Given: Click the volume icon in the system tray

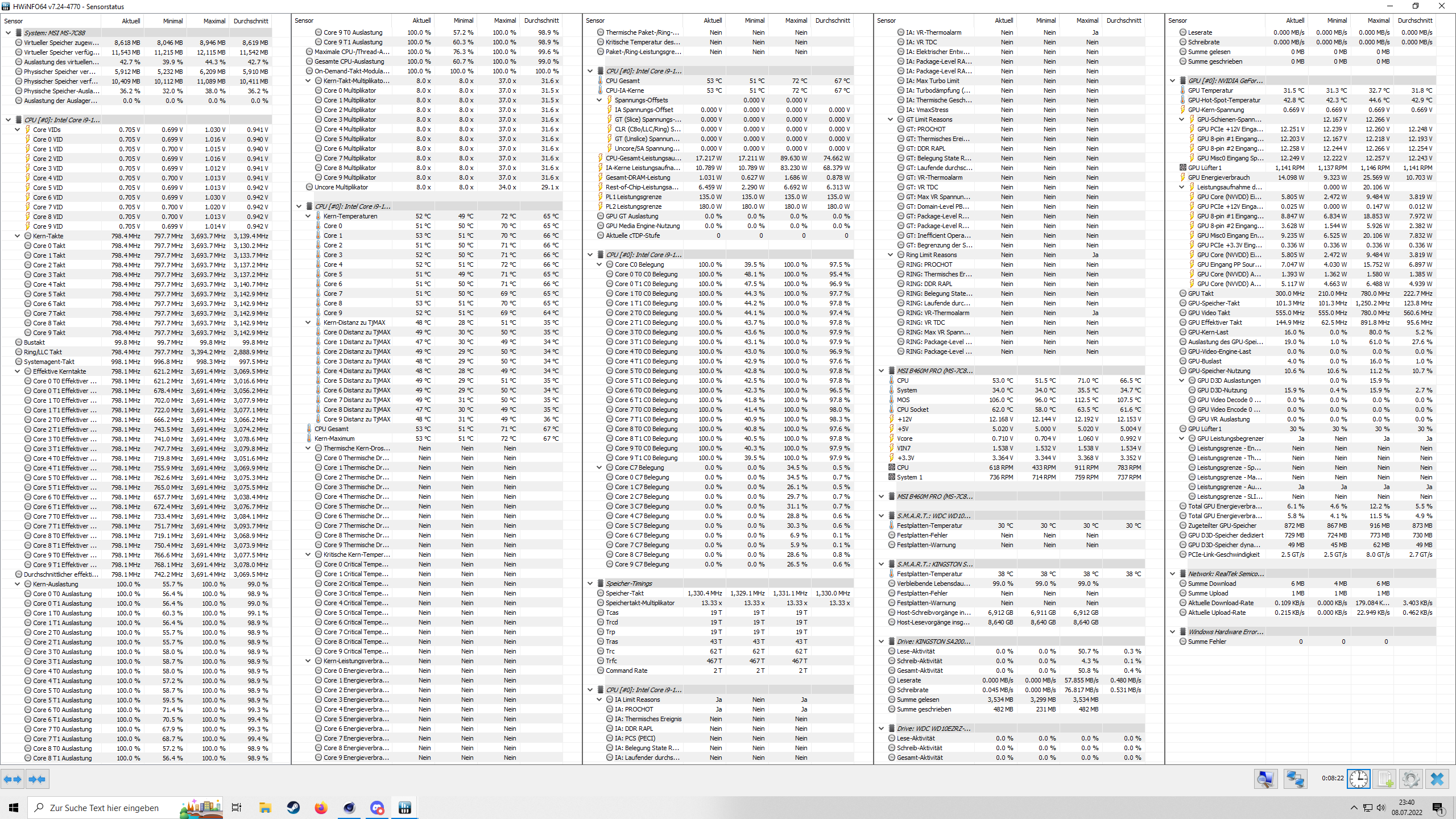Looking at the screenshot, I should click(1381, 808).
